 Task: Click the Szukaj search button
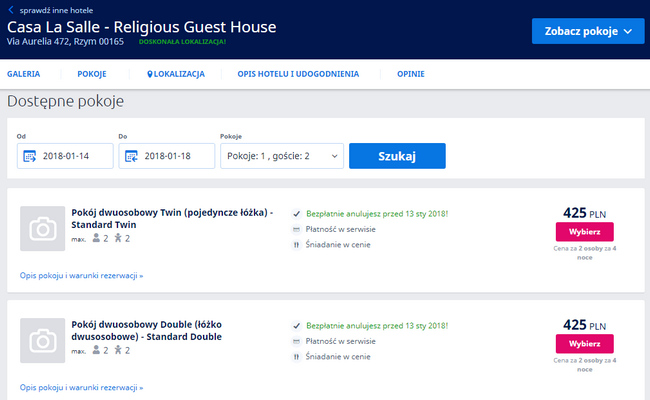coord(397,156)
